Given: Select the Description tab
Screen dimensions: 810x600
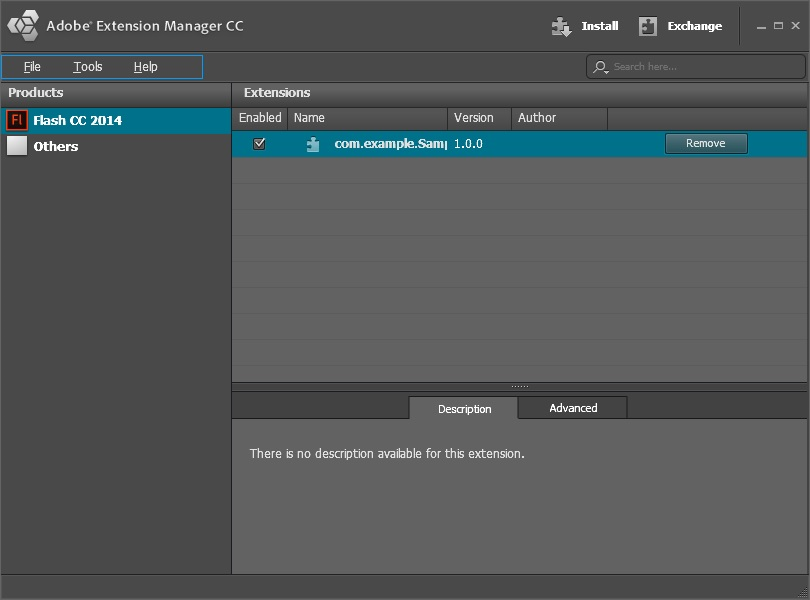Looking at the screenshot, I should coord(462,408).
